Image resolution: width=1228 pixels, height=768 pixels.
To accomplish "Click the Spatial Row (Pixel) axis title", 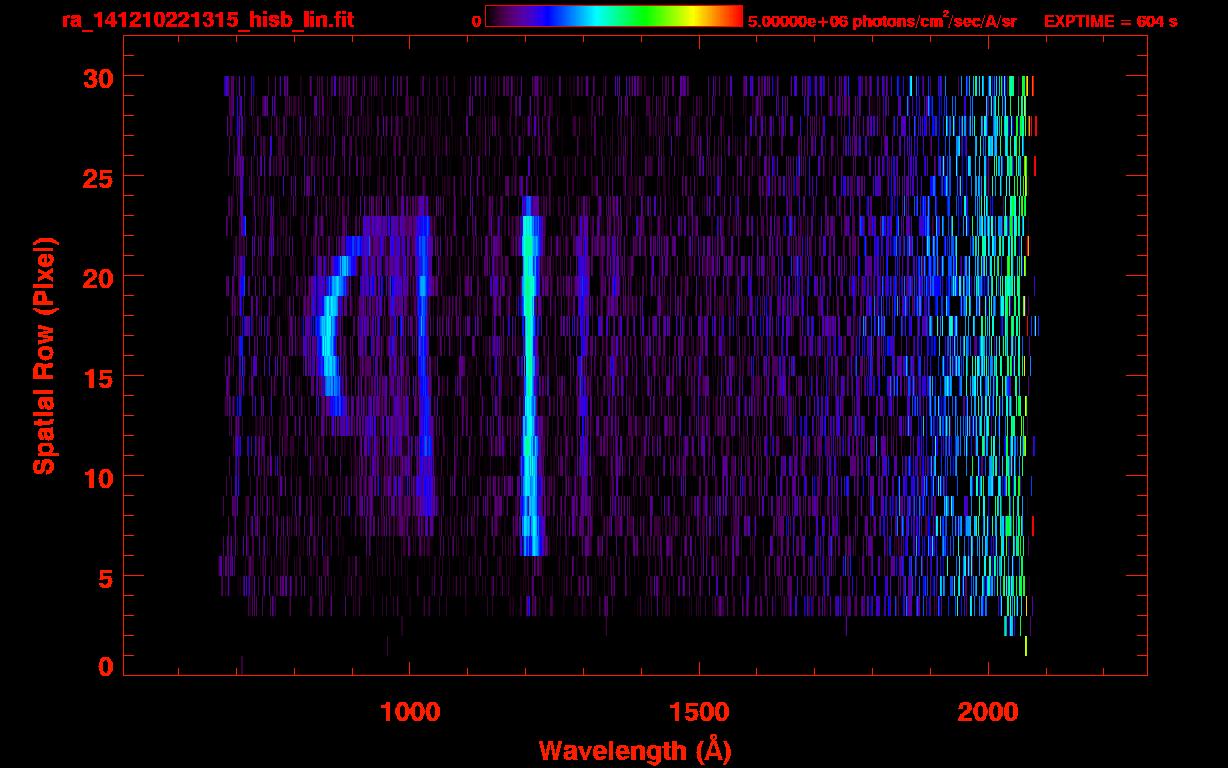I will coord(43,355).
